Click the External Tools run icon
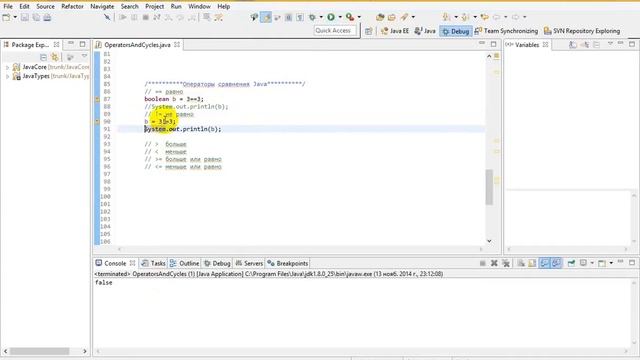The width and height of the screenshot is (640, 360). coord(350,17)
